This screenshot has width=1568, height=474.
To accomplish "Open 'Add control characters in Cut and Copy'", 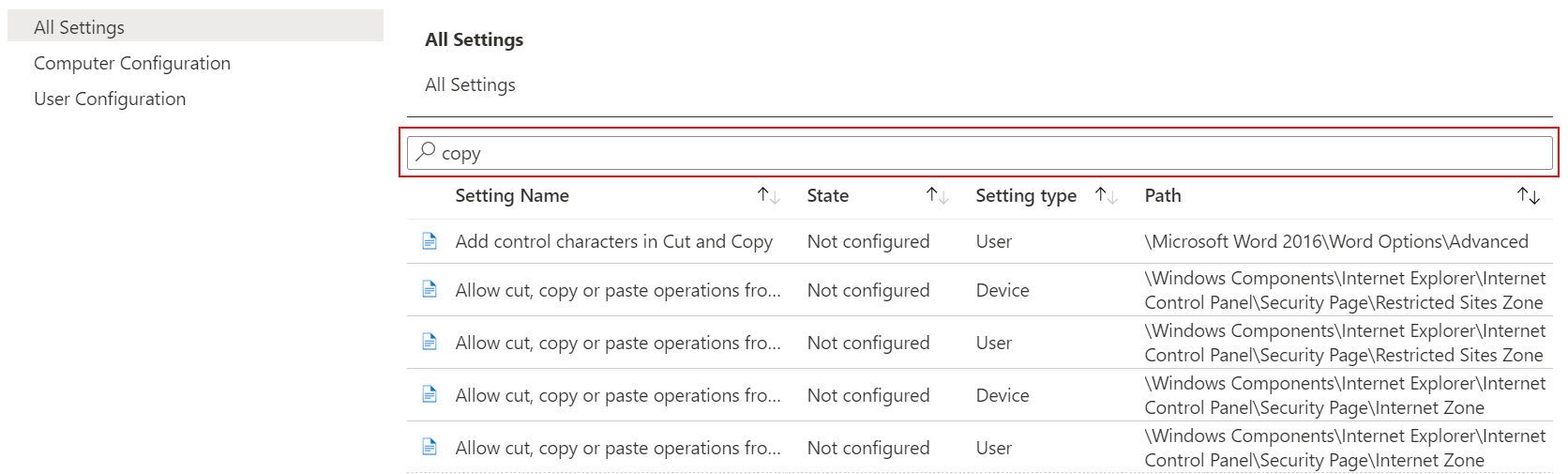I will pos(614,241).
